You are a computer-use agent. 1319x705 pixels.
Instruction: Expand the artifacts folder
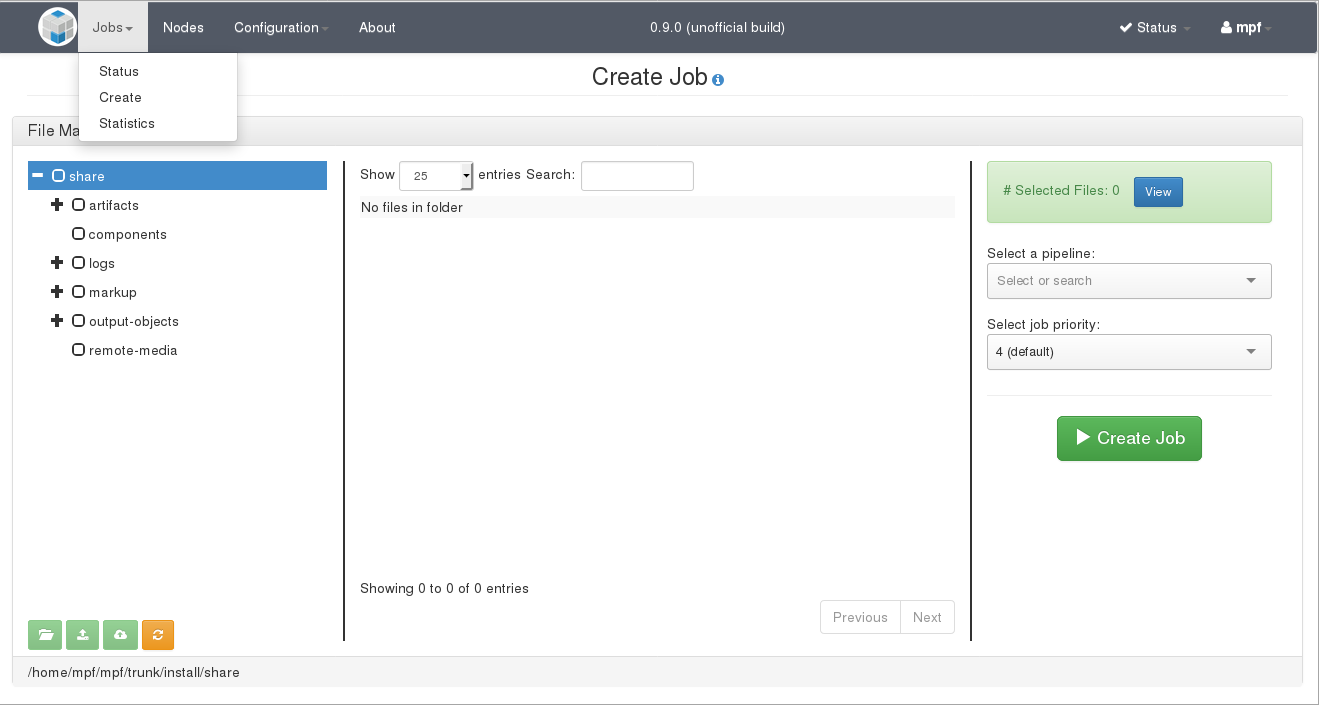point(57,205)
